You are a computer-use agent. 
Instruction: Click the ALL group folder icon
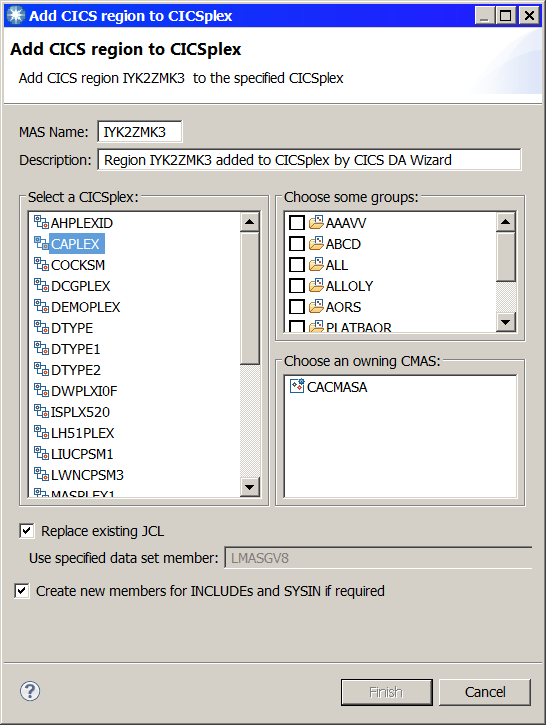[x=316, y=264]
